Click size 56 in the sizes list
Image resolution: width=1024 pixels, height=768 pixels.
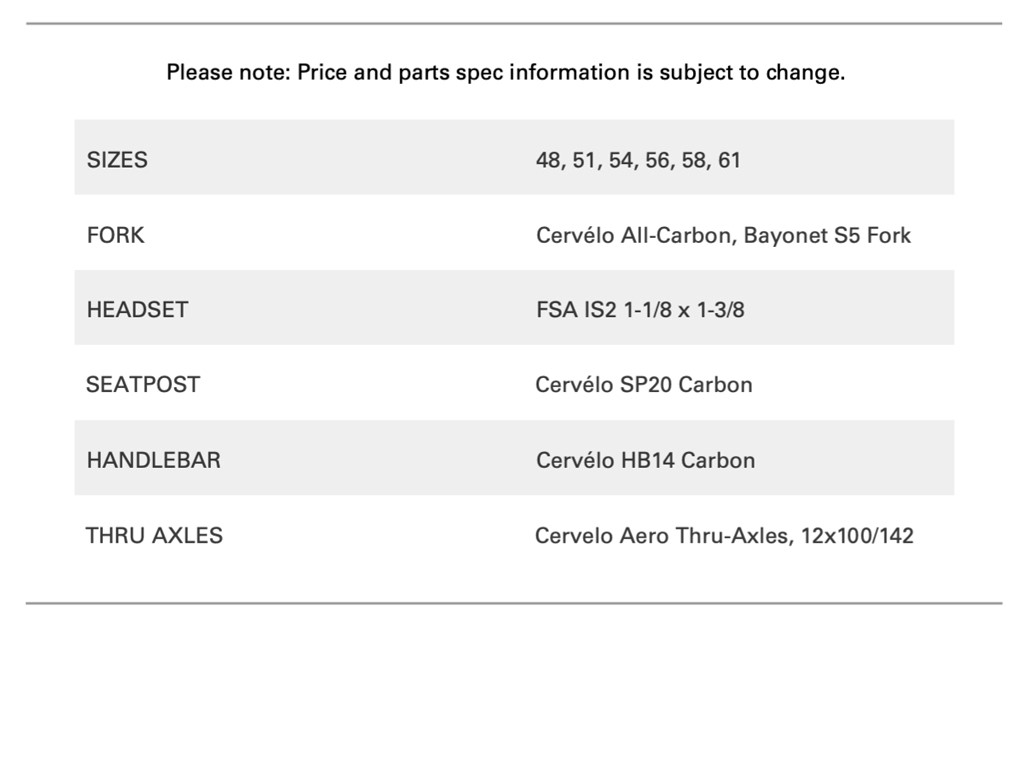tap(658, 160)
